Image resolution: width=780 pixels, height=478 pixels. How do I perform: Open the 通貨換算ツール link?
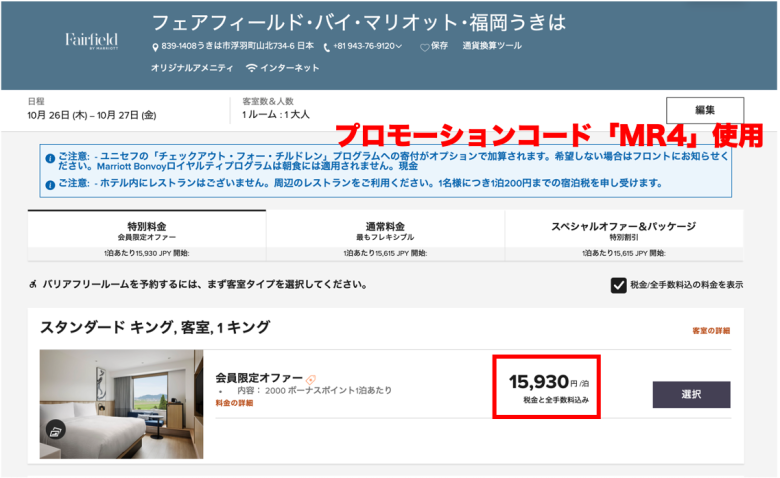492,46
